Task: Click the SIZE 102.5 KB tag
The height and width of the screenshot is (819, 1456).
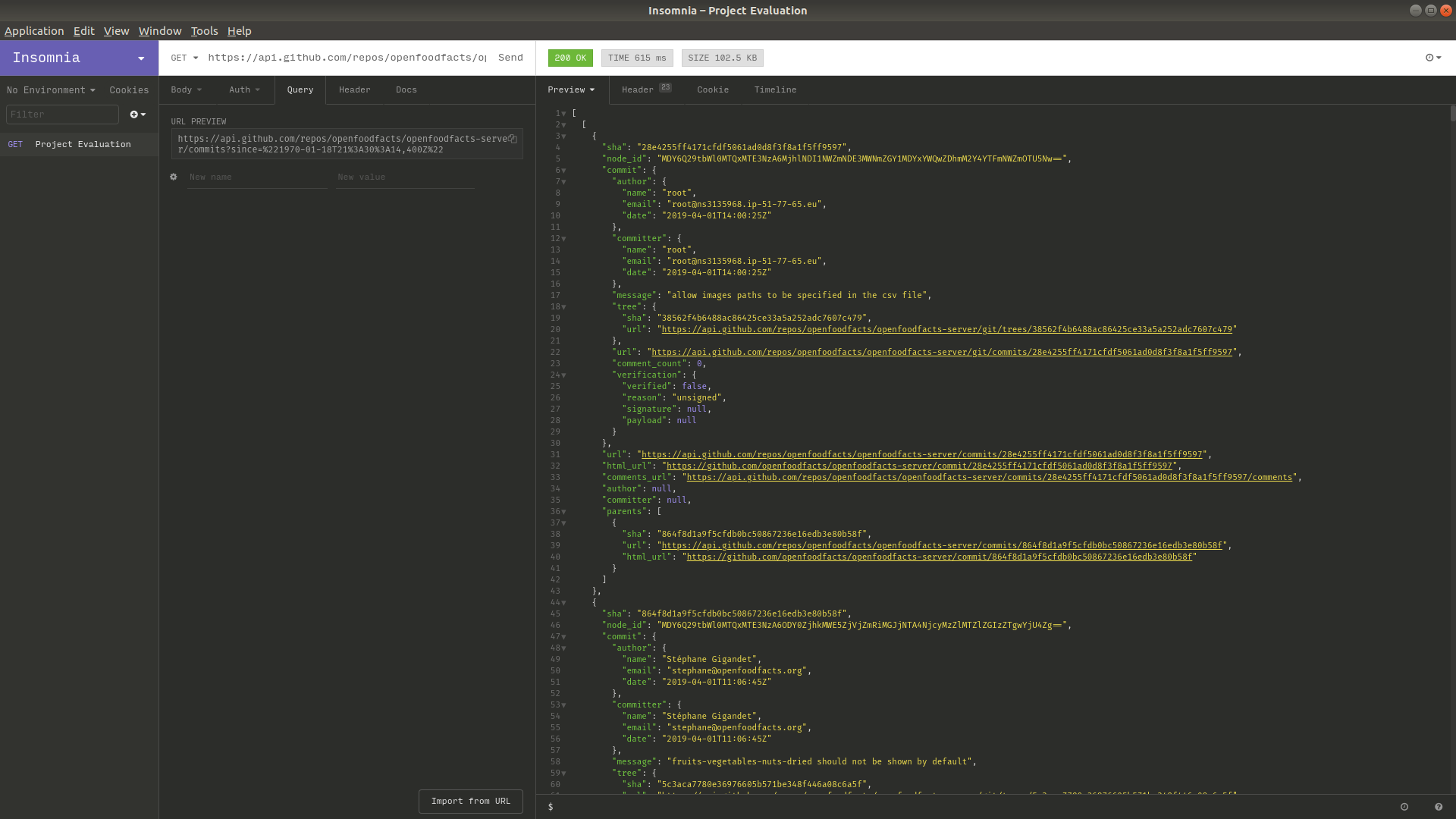Action: click(x=723, y=58)
